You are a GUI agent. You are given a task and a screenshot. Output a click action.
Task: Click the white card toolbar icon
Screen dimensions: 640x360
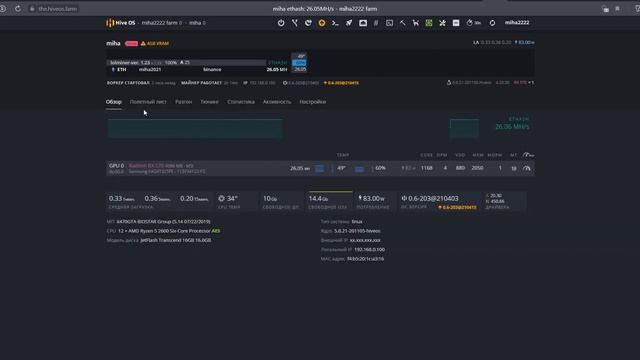(456, 23)
